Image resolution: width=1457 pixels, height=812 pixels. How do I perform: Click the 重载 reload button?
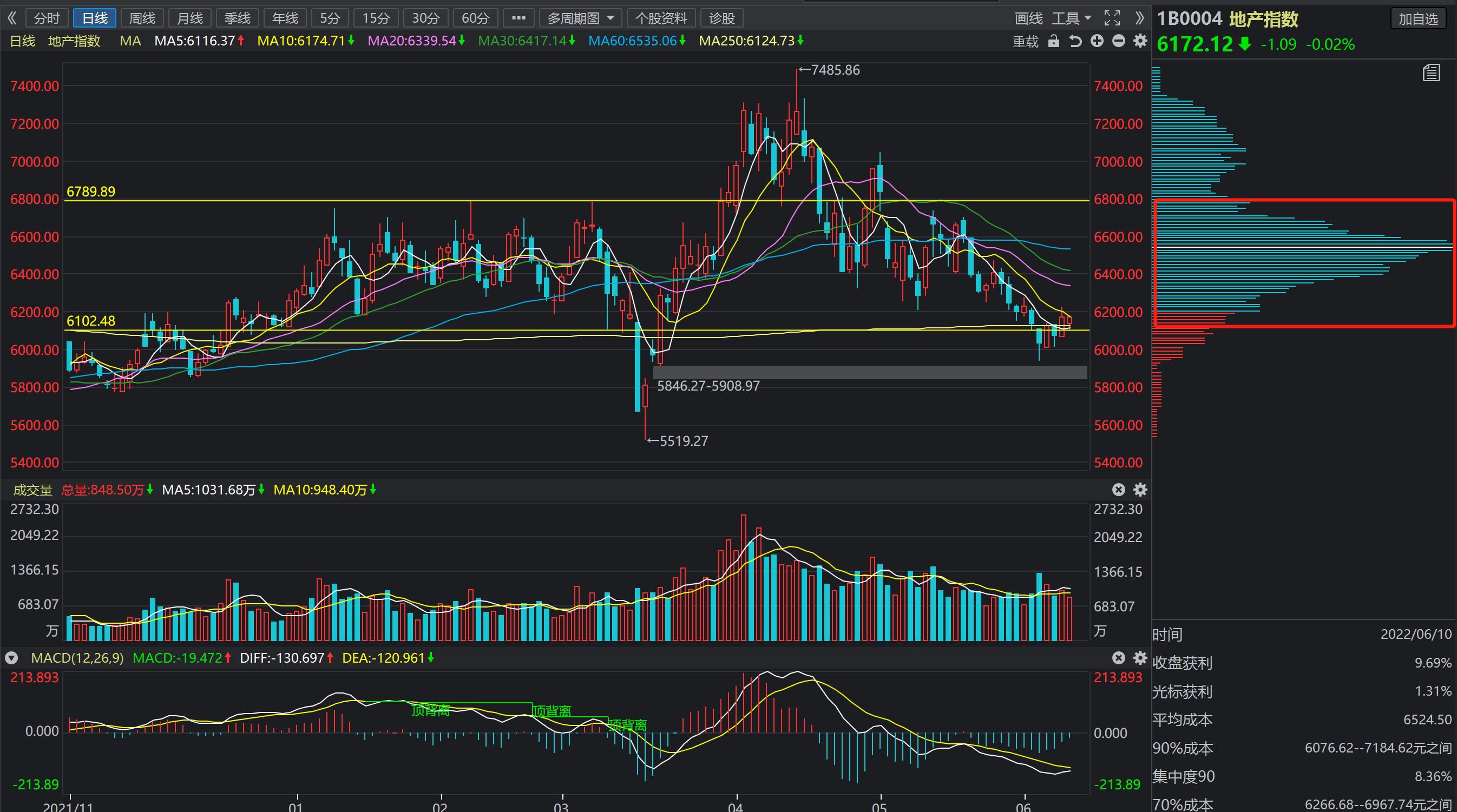pyautogui.click(x=1025, y=42)
